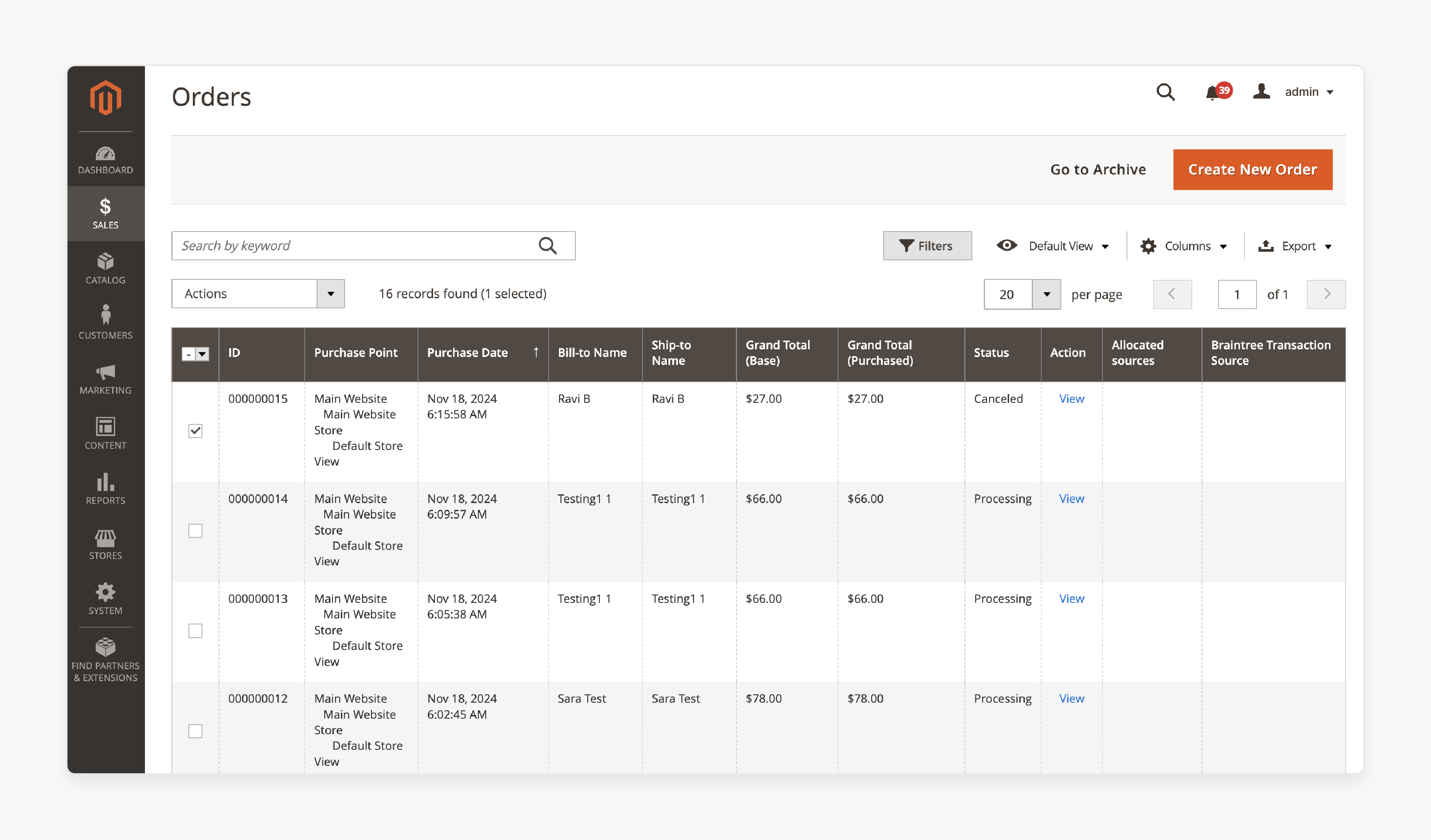
Task: Open Find Partners & Extensions
Action: [x=106, y=660]
